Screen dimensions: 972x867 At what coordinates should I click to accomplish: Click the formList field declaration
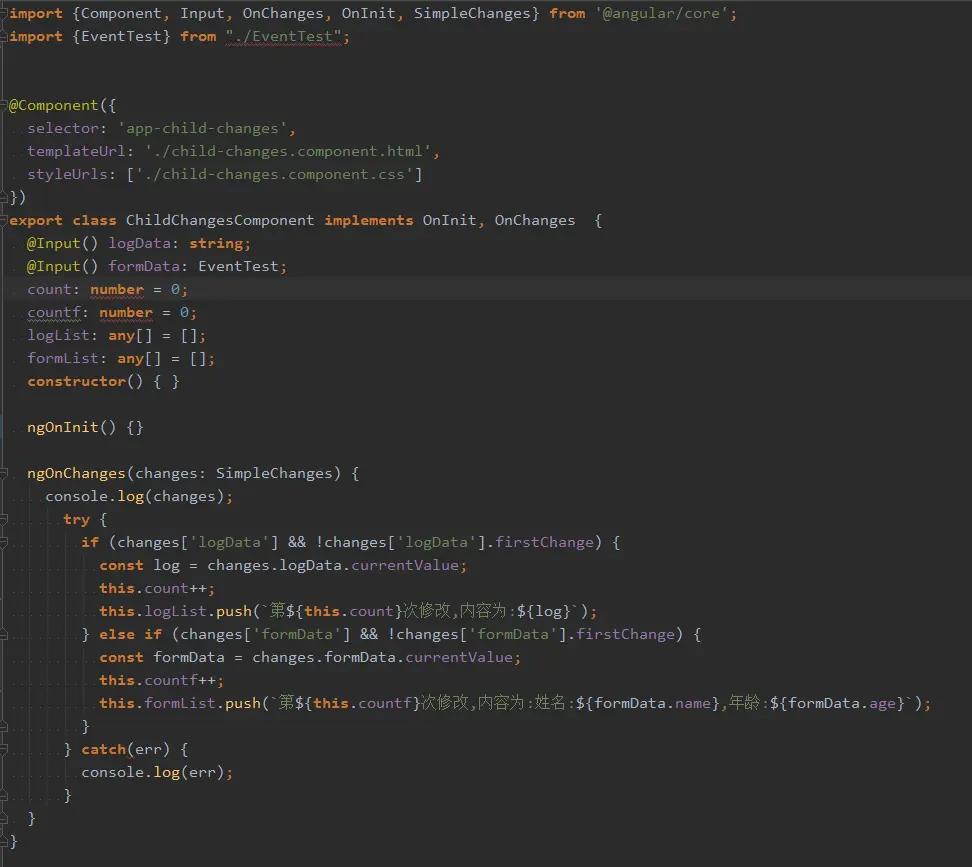(x=121, y=358)
